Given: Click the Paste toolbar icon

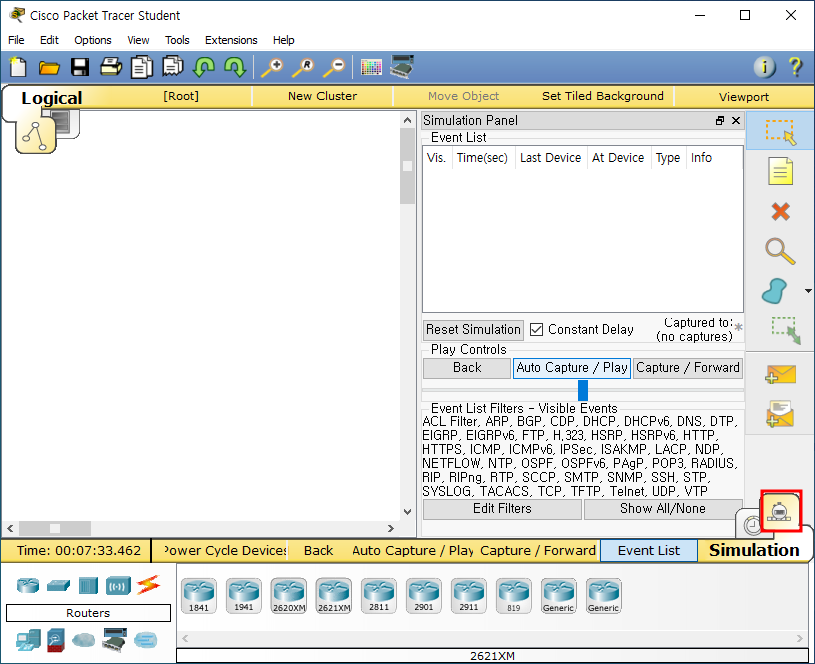Looking at the screenshot, I should pyautogui.click(x=173, y=67).
